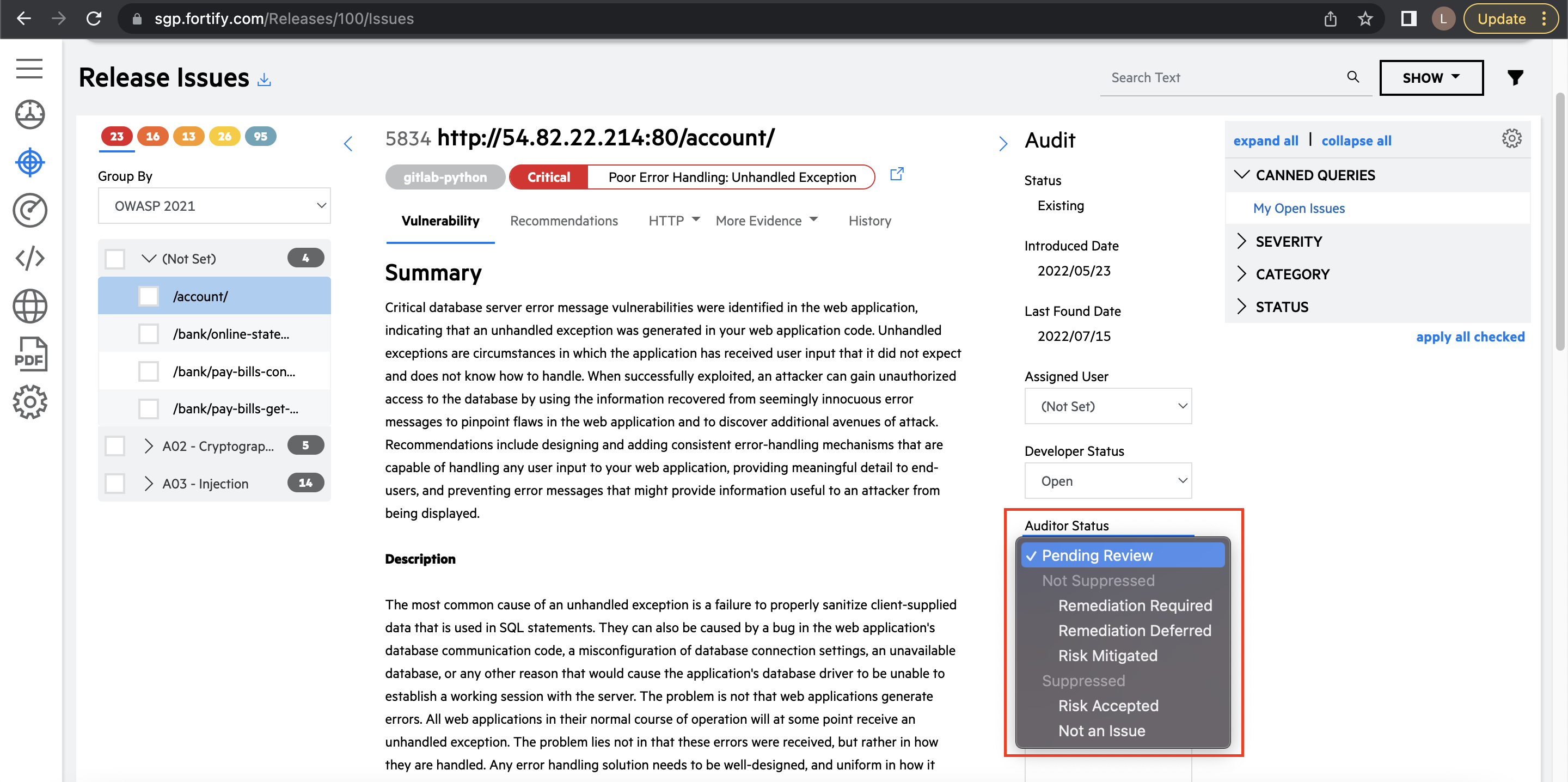The height and width of the screenshot is (782, 1568).
Task: Check the /bank/online-state... issue checkbox
Action: click(149, 334)
